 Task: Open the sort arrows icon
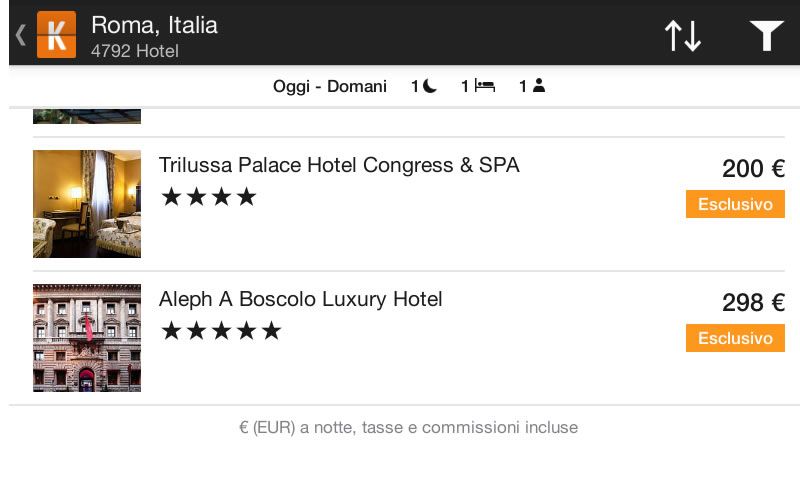point(683,36)
